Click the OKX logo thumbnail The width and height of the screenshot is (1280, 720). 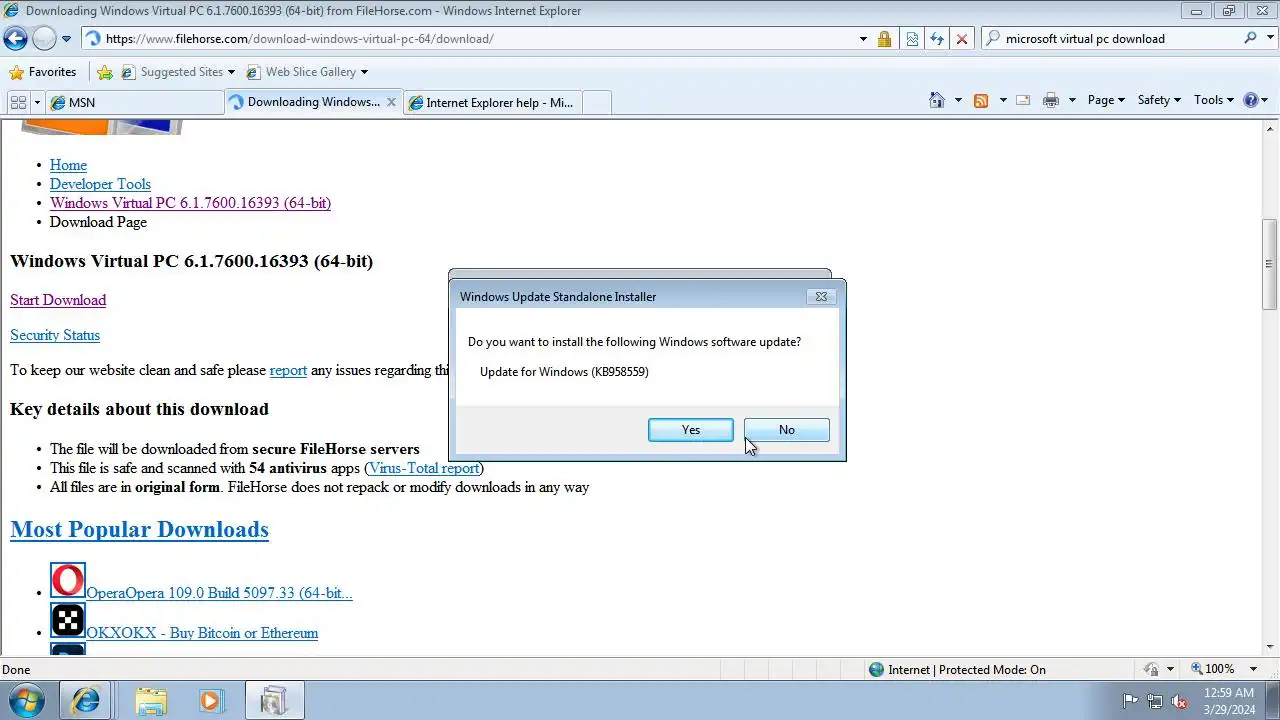[x=68, y=620]
